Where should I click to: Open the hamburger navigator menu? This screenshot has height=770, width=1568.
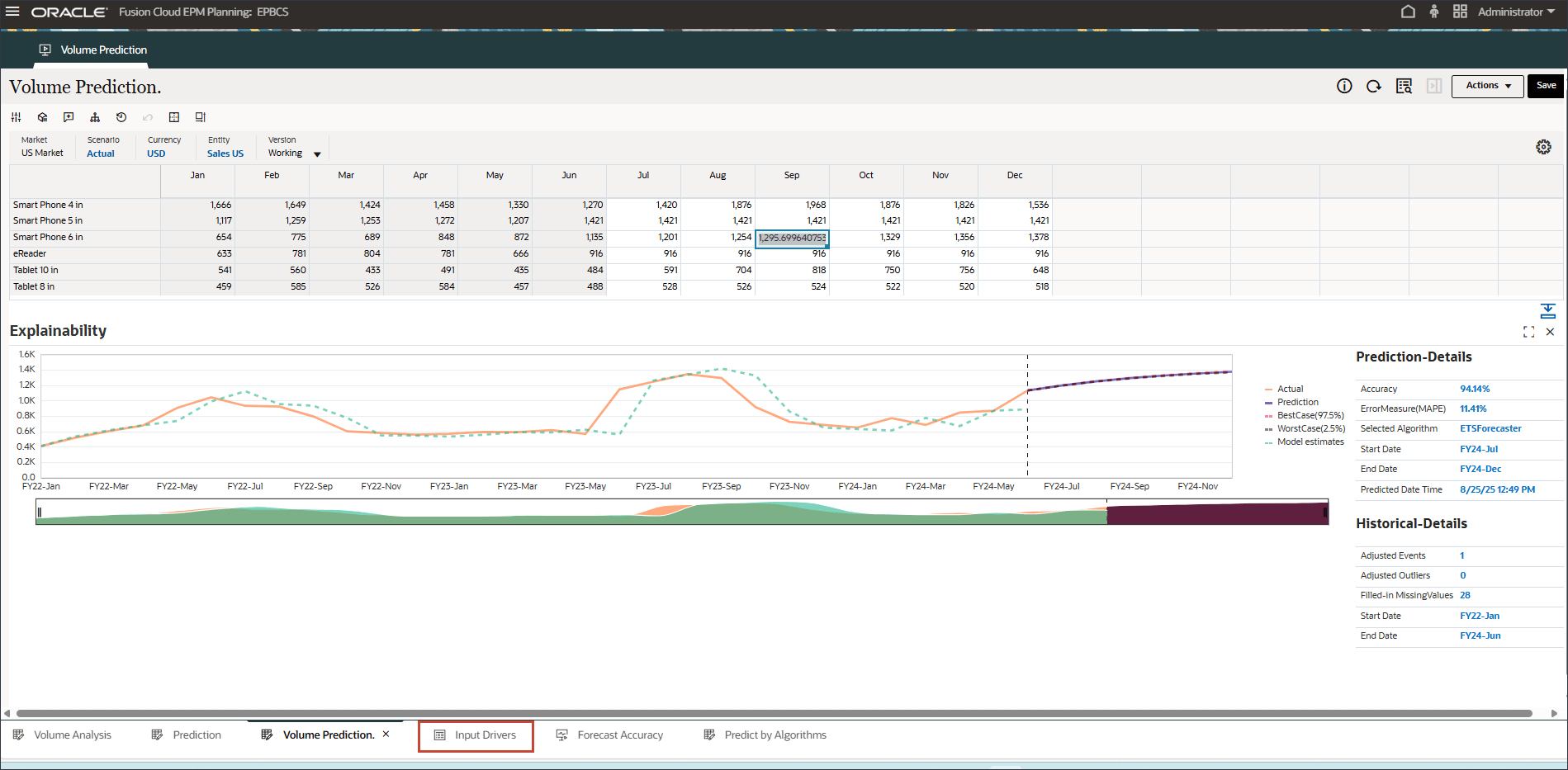12,12
